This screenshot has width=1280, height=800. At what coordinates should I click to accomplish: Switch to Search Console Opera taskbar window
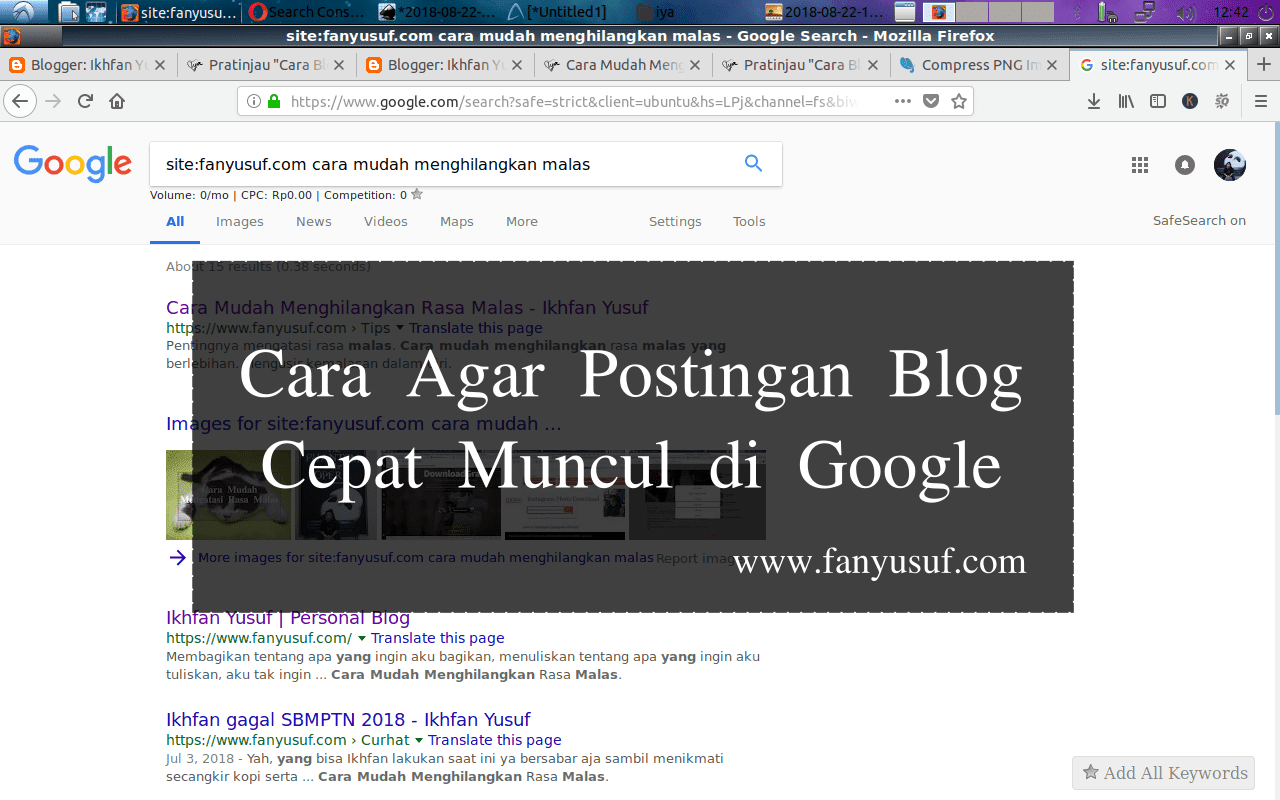point(308,12)
